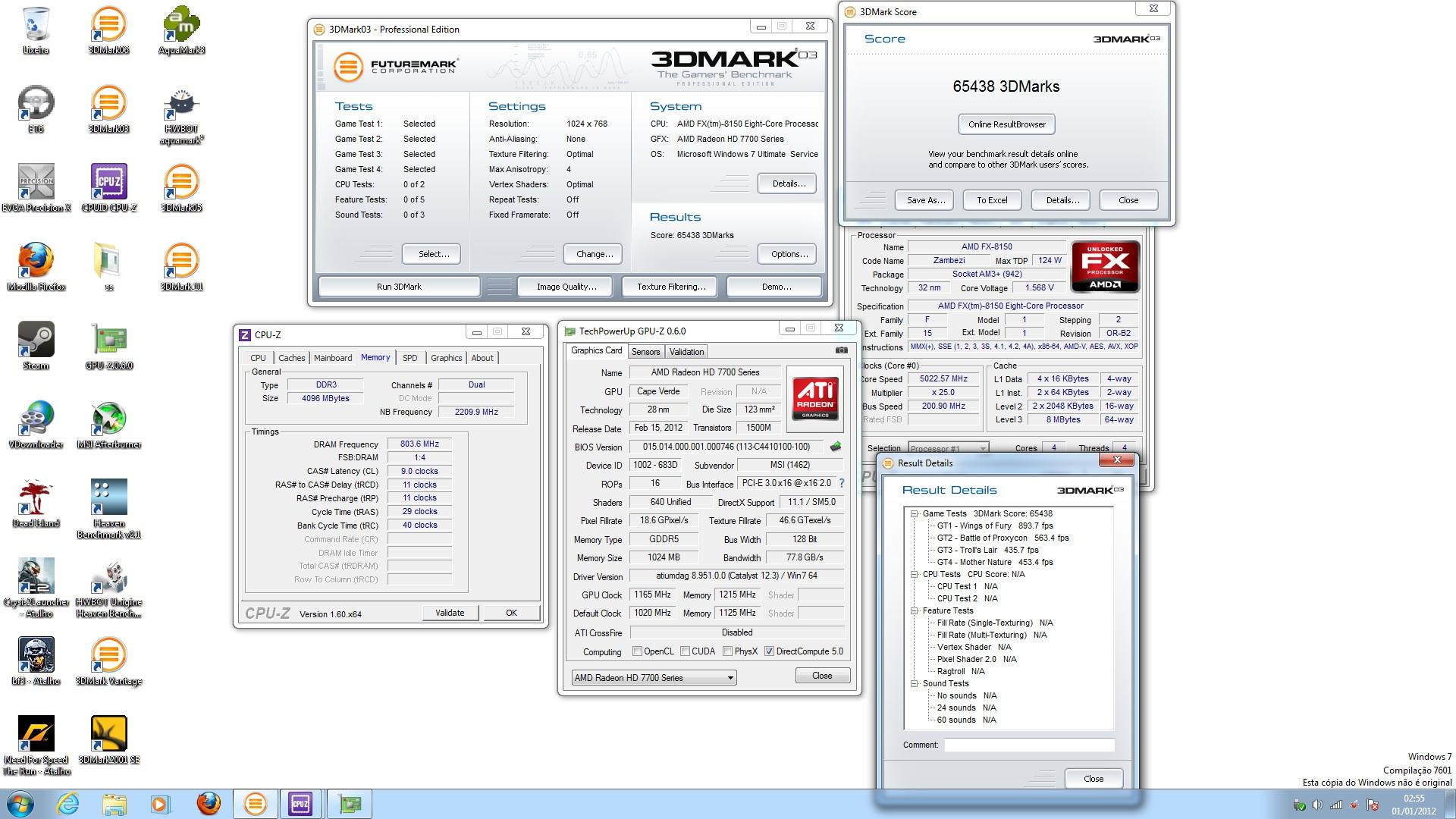Collapse the Feature Tests tree node
Viewport: 1456px width, 819px height.
pos(915,610)
